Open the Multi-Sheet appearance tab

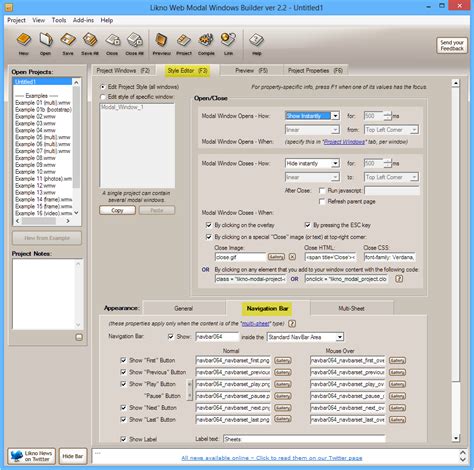pyautogui.click(x=351, y=308)
